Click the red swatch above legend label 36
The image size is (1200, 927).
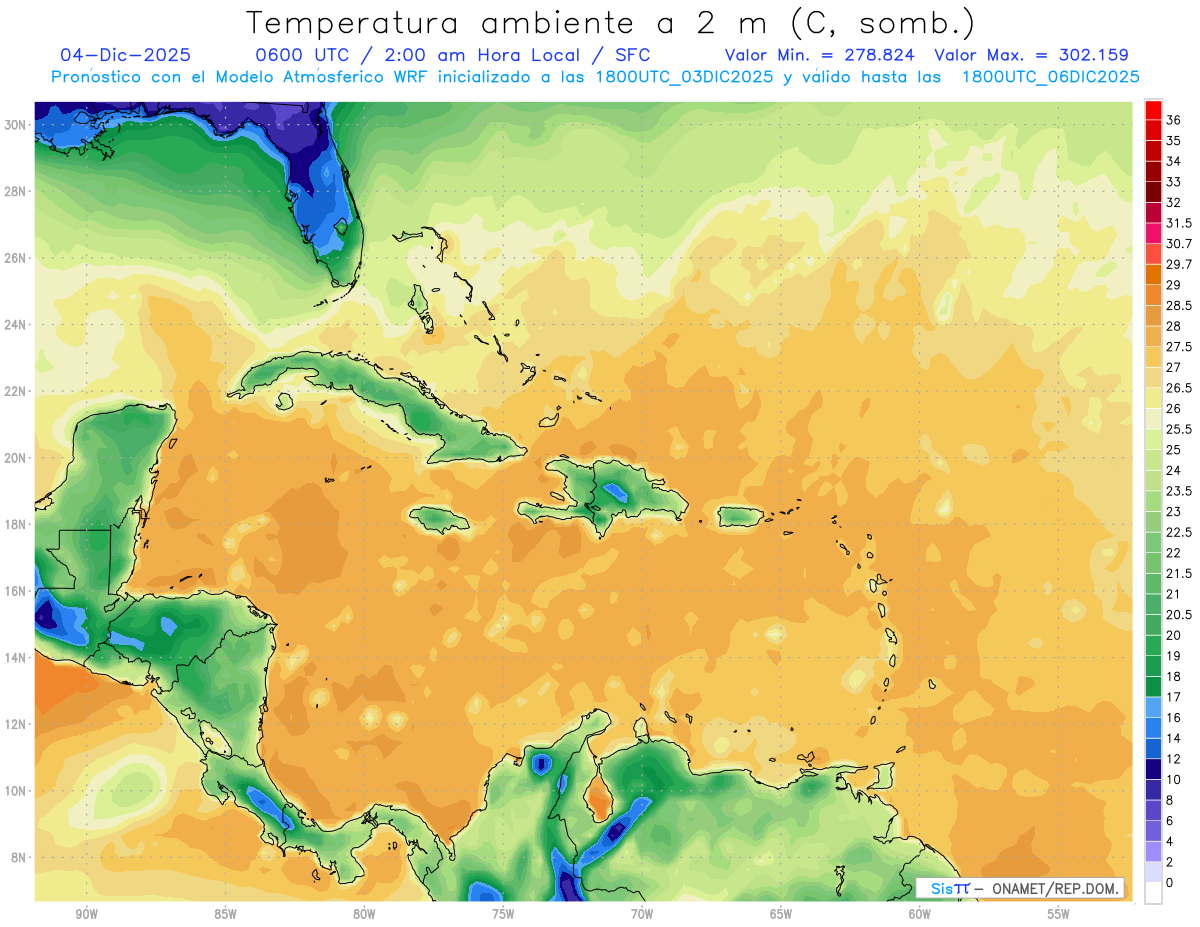coord(1153,110)
